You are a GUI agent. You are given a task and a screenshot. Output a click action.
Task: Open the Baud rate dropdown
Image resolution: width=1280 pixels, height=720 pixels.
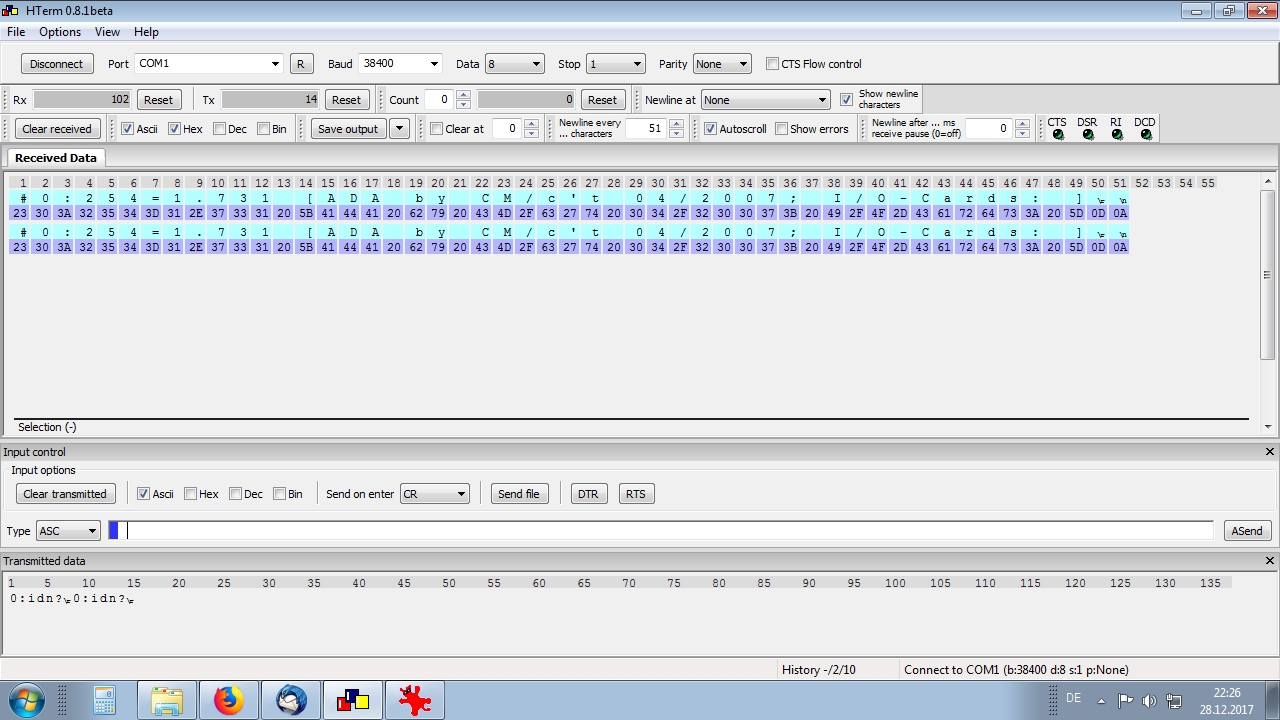click(434, 64)
